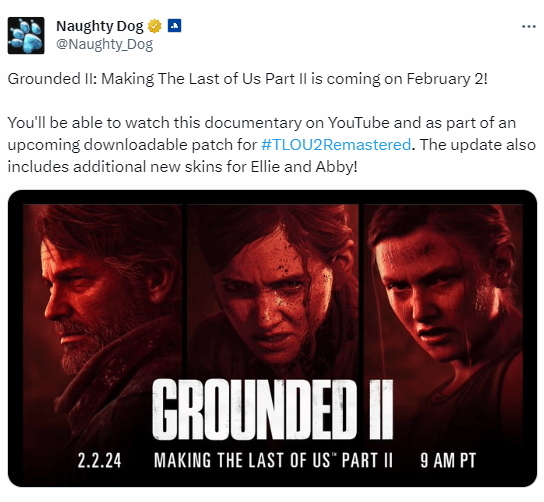This screenshot has width=544, height=502.
Task: Open the Naughty Dog display name profile link
Action: click(x=100, y=26)
